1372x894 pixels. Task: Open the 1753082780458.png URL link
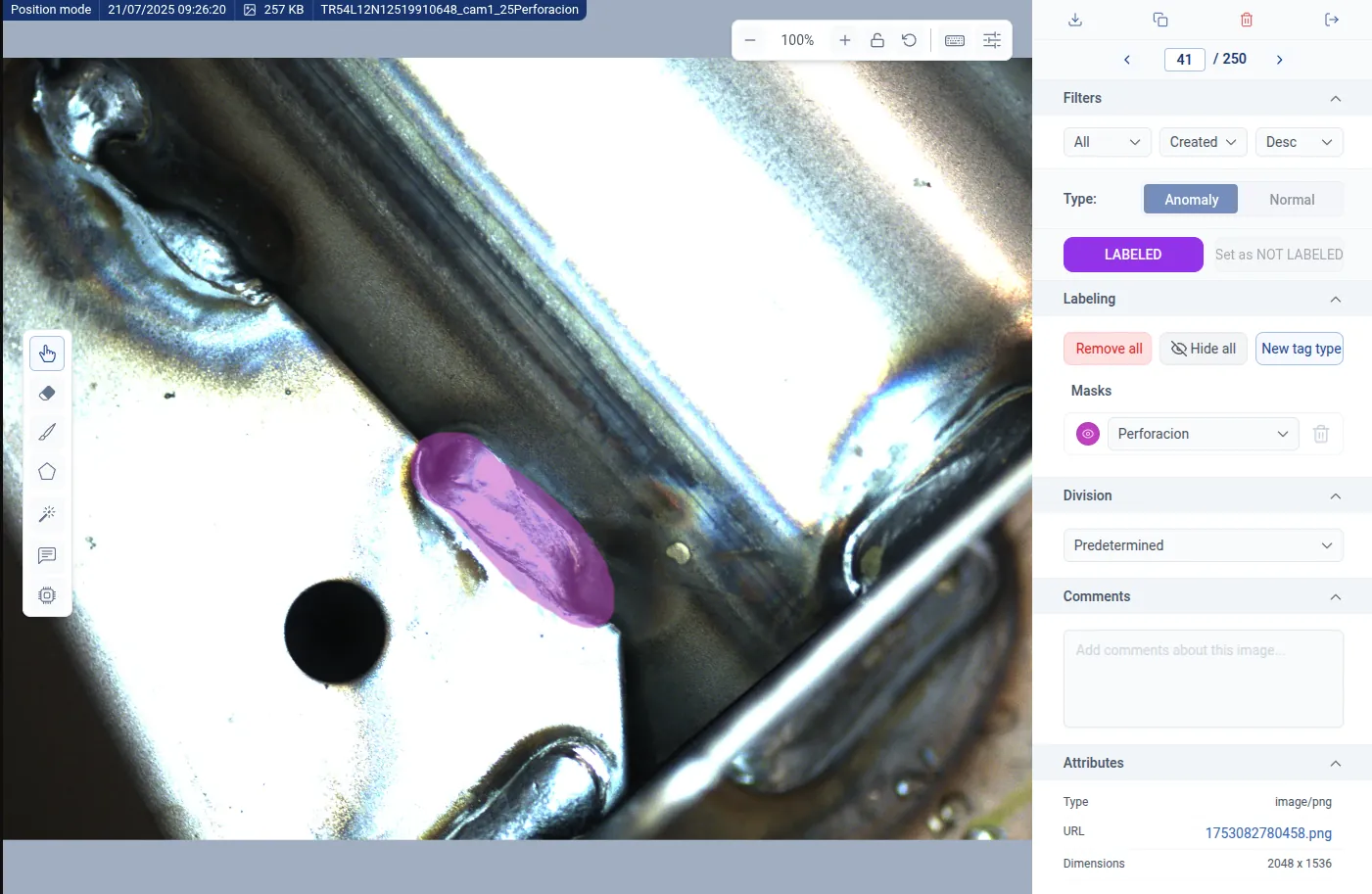pyautogui.click(x=1268, y=833)
